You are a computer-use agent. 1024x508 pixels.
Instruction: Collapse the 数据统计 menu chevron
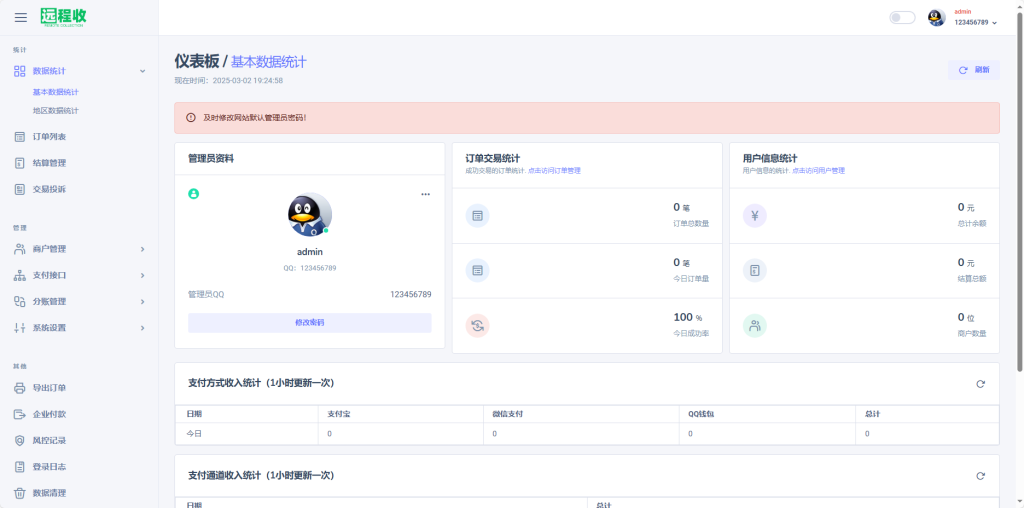click(142, 71)
